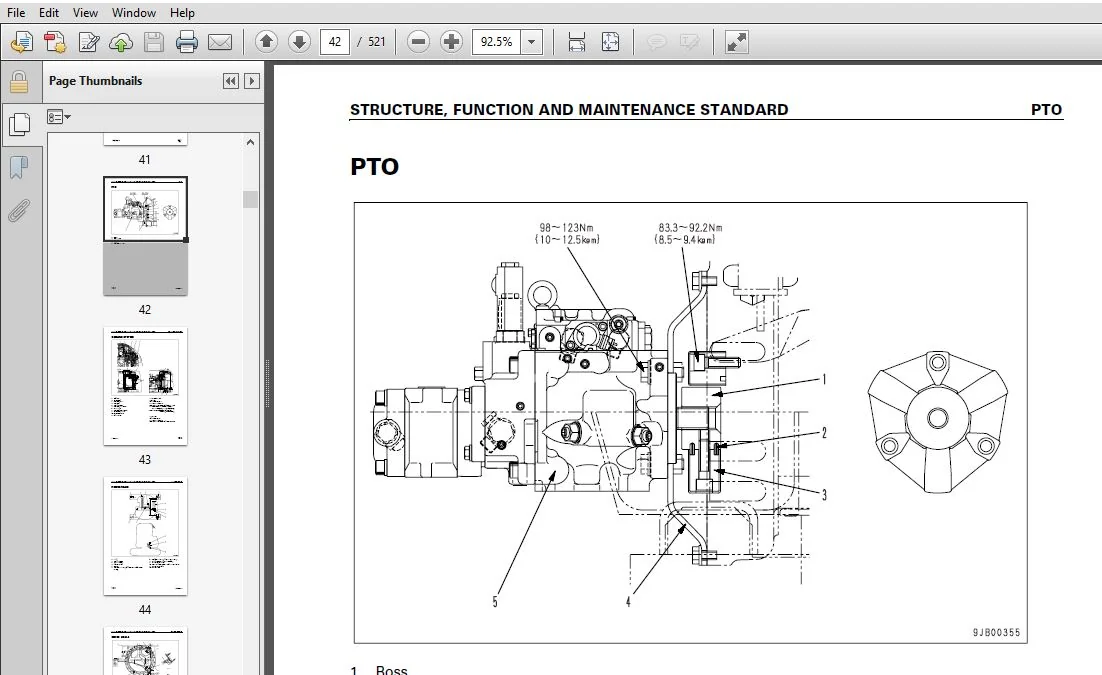Click the expand pane right-arrow button
The height and width of the screenshot is (675, 1102).
pos(252,81)
